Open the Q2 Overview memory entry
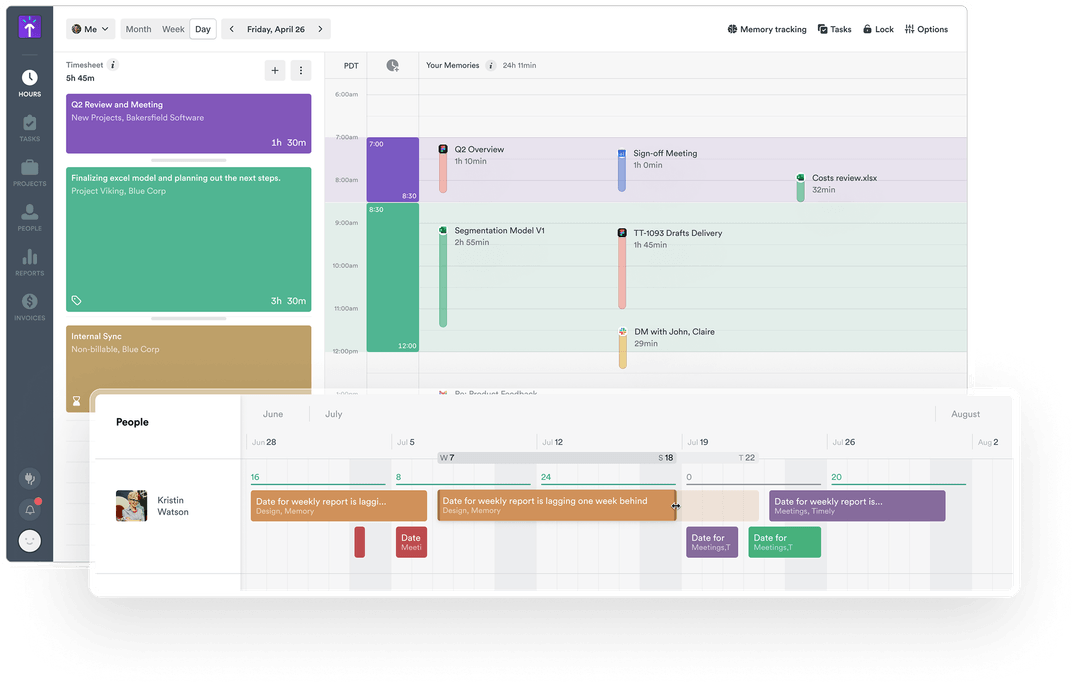Viewport: 1080px width, 692px height. pos(478,150)
